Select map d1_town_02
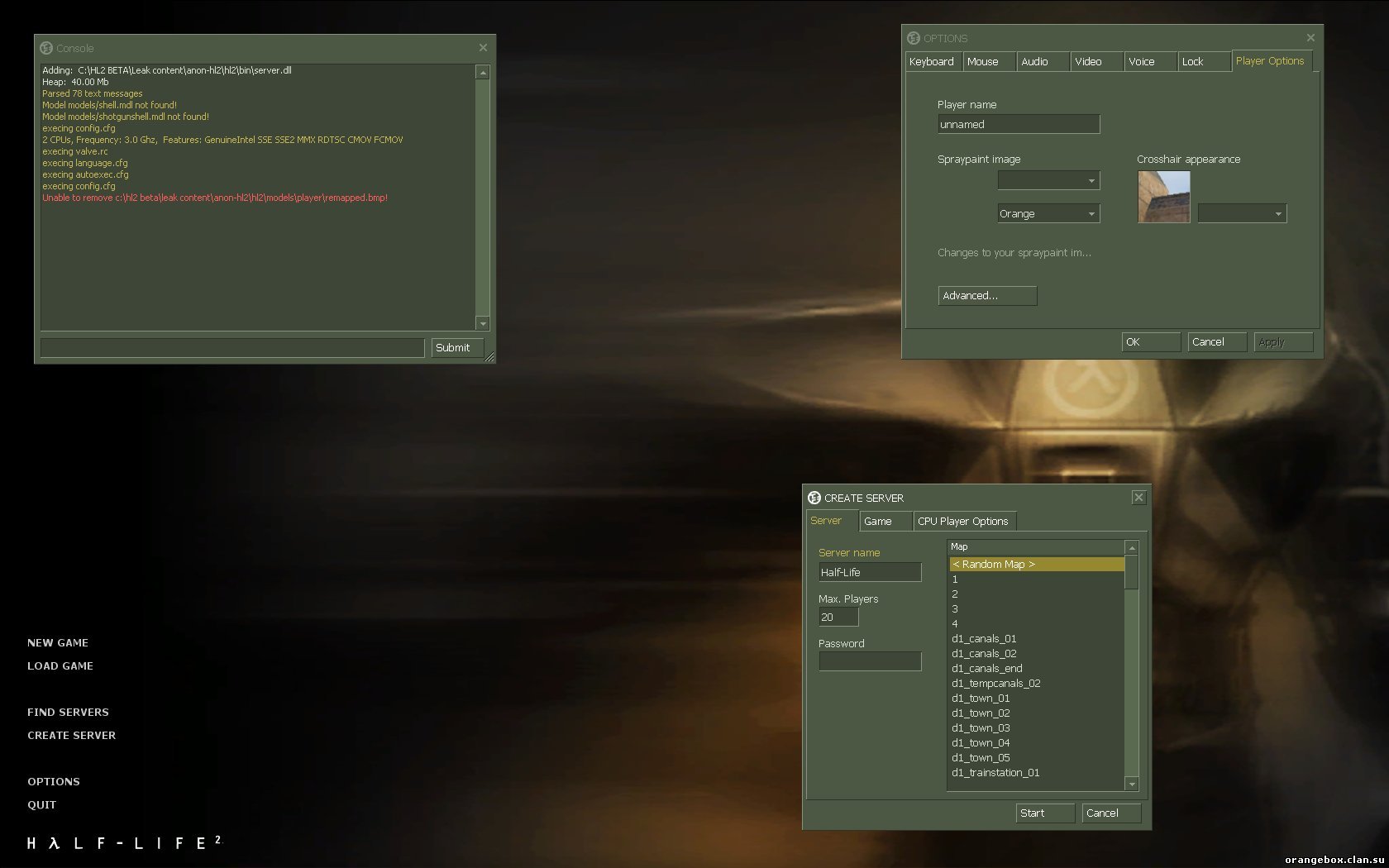Screen dimensions: 1389x868 (1037, 713)
